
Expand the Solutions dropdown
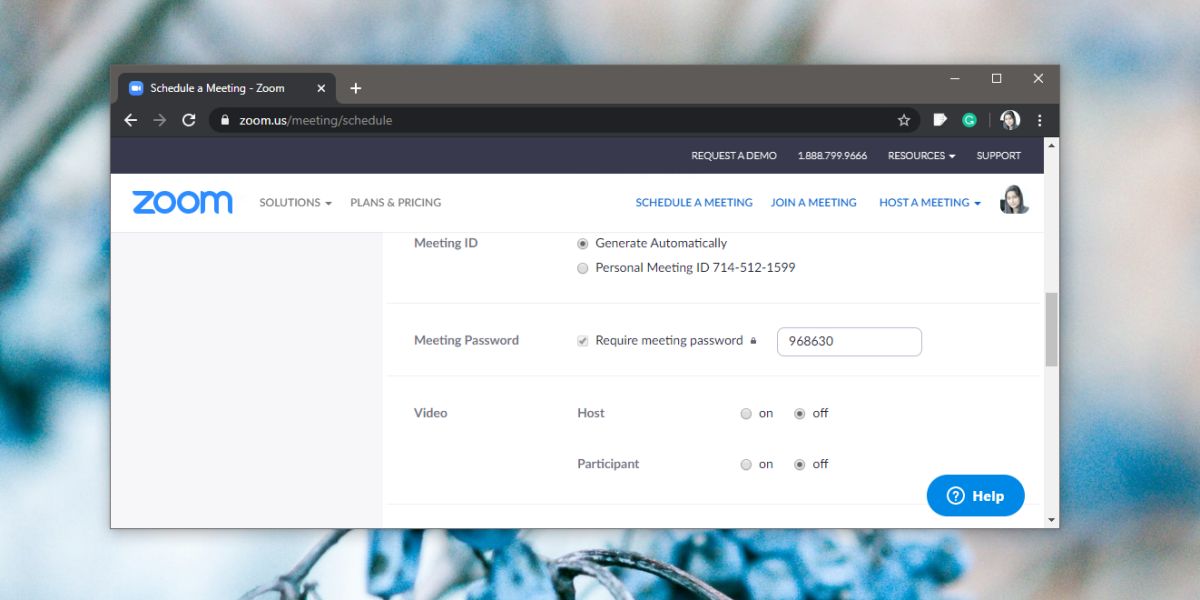click(x=295, y=203)
